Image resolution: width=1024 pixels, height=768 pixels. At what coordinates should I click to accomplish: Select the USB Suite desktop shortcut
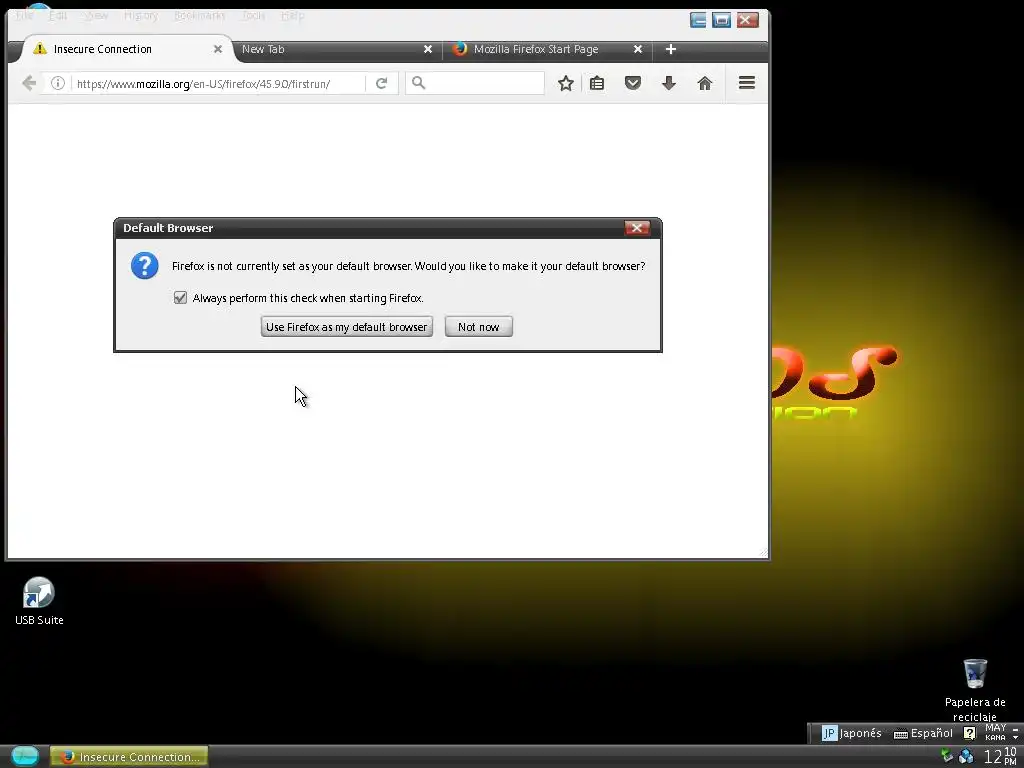point(39,601)
